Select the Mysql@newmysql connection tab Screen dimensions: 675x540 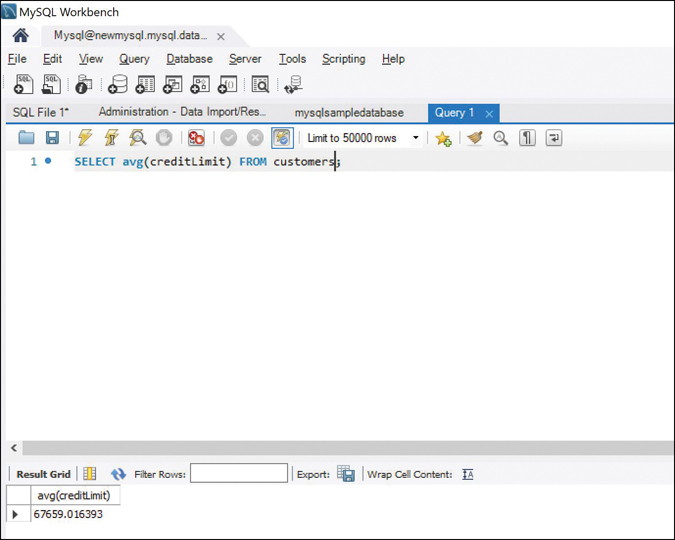pos(130,35)
